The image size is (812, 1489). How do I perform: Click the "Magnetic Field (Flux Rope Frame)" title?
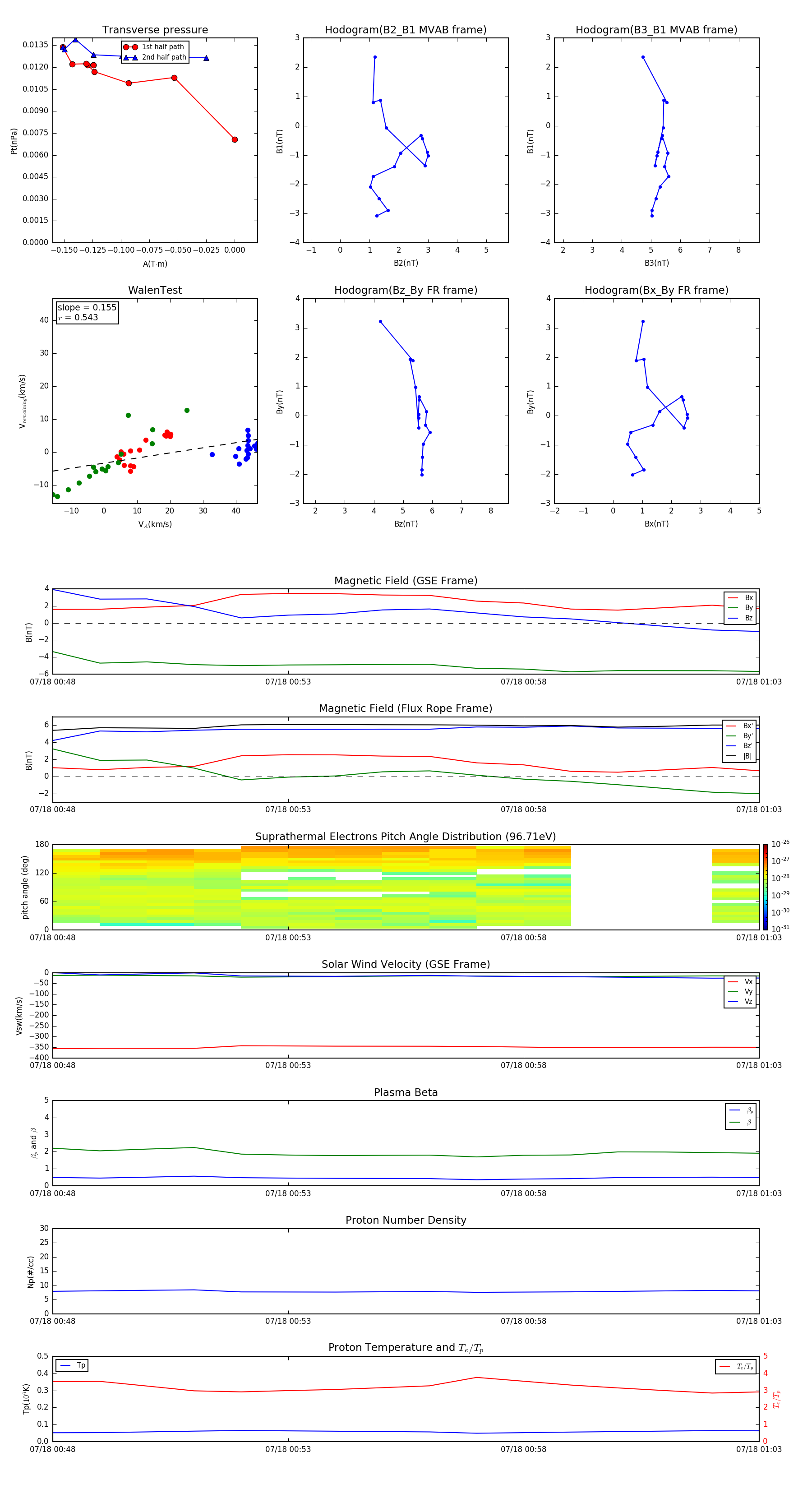pos(406,709)
